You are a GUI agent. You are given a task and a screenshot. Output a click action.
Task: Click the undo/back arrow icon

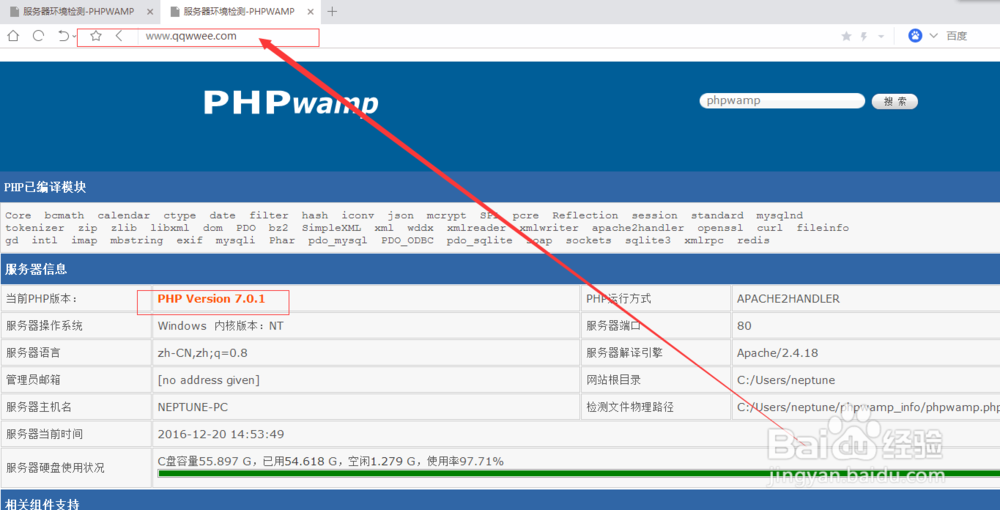[63, 36]
